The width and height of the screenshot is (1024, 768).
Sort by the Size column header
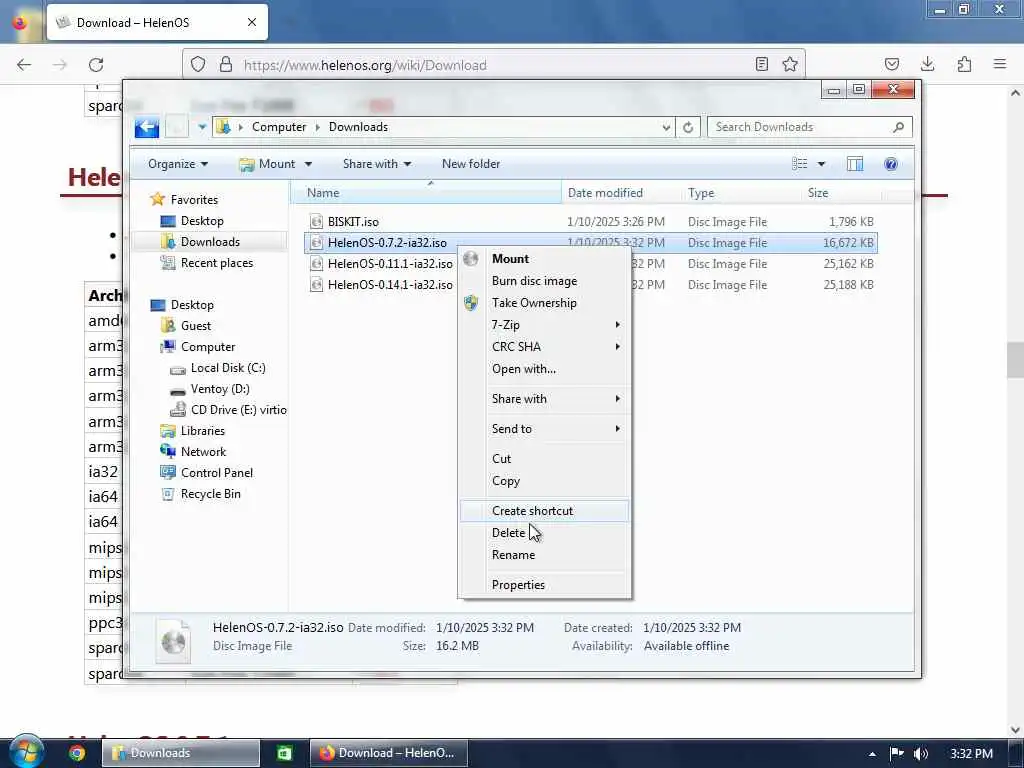843,193
